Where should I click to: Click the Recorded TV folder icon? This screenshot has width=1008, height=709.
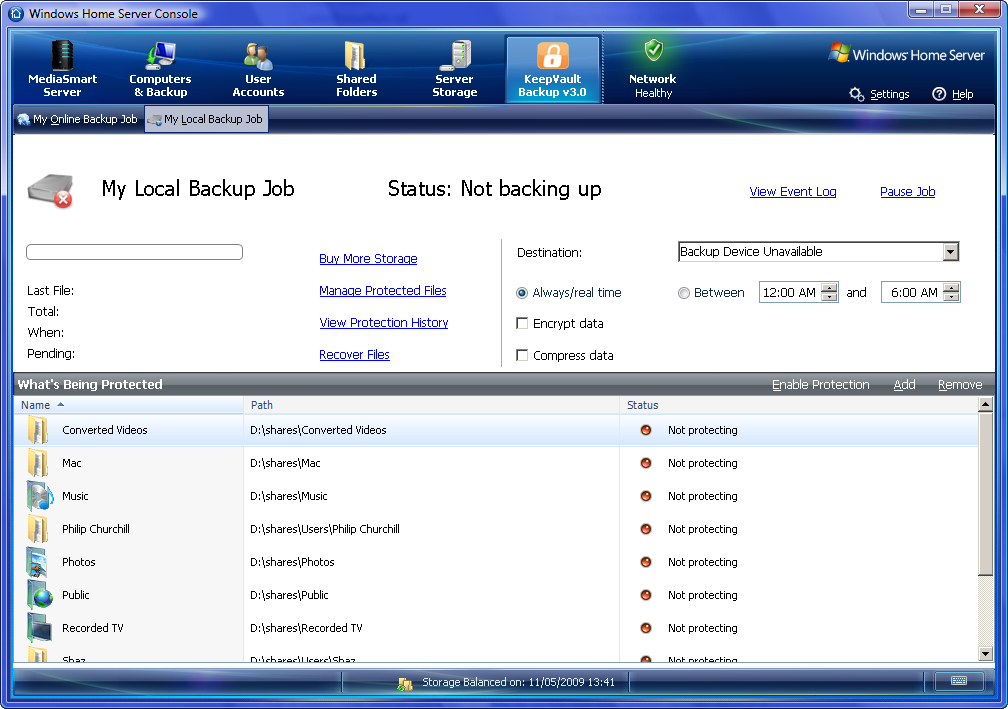[x=39, y=628]
